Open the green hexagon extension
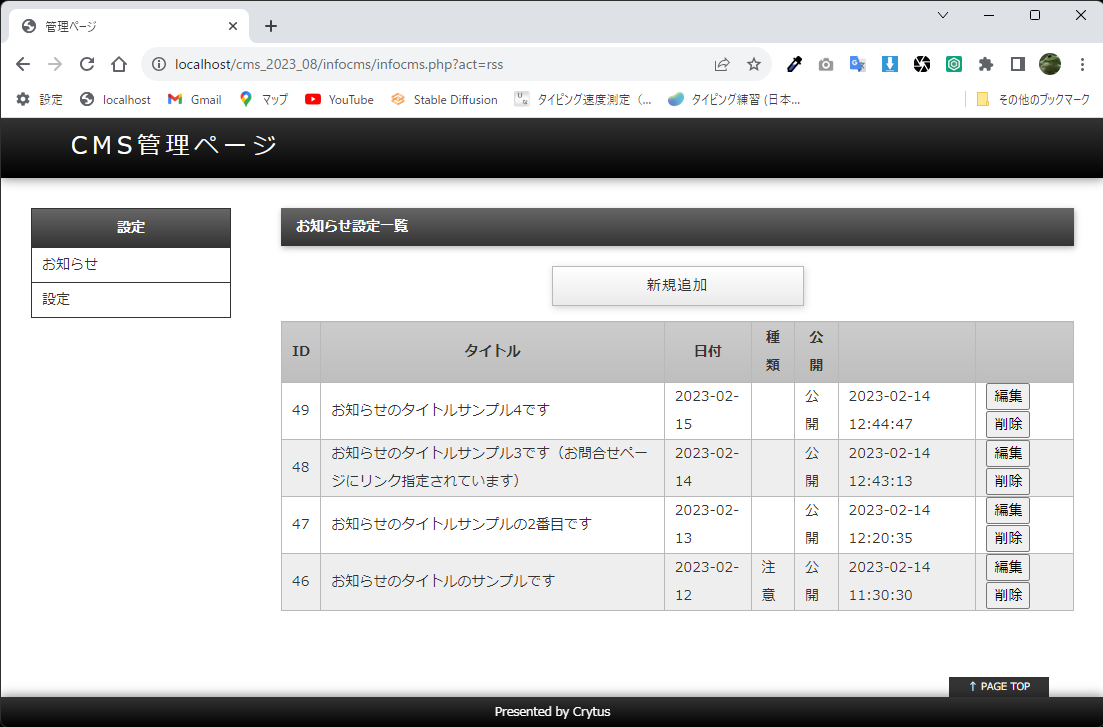1103x727 pixels. coord(954,64)
